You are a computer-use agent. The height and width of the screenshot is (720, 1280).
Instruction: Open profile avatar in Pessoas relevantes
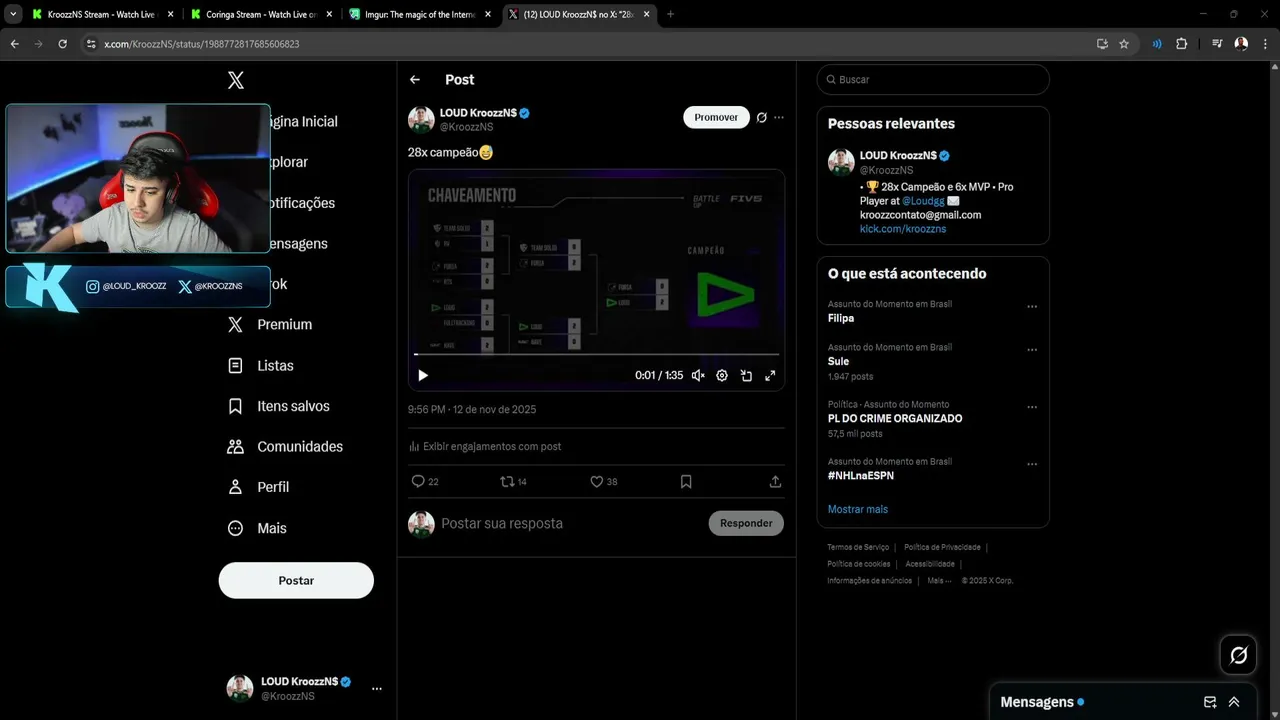click(x=841, y=162)
